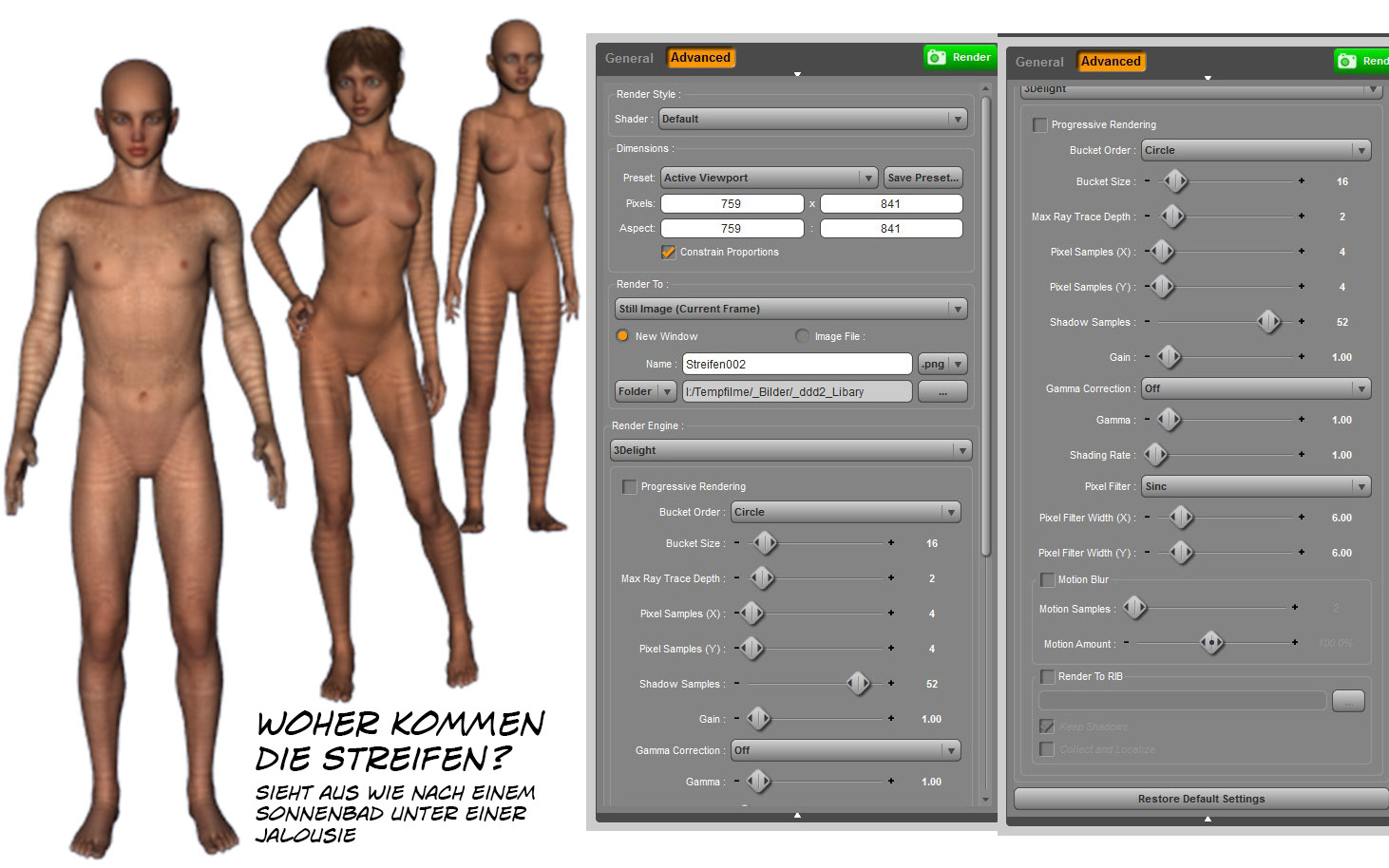
Task: Click the Pixel Samples (Y) slider in left panel
Action: click(752, 649)
